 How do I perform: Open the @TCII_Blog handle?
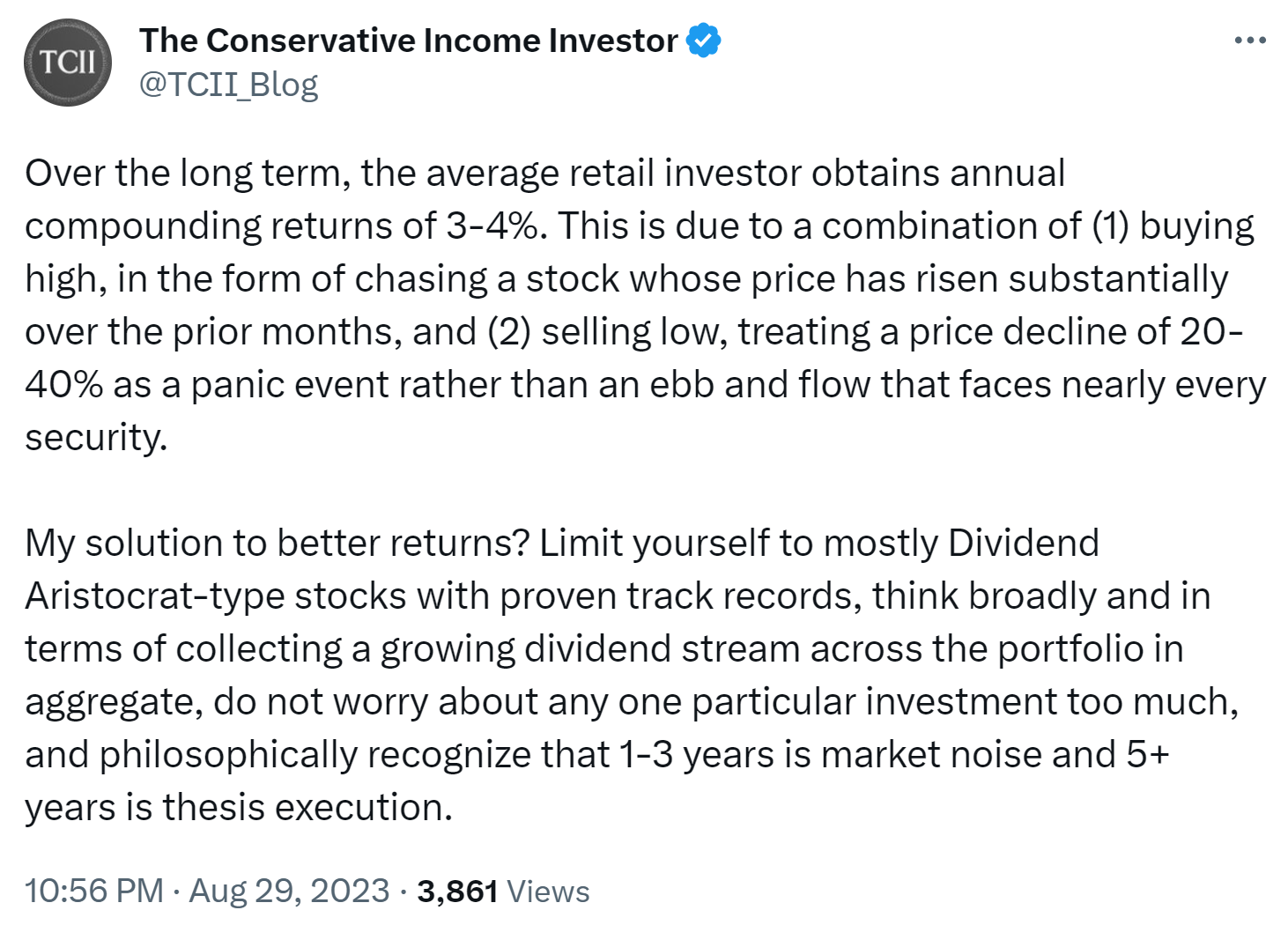(x=228, y=85)
